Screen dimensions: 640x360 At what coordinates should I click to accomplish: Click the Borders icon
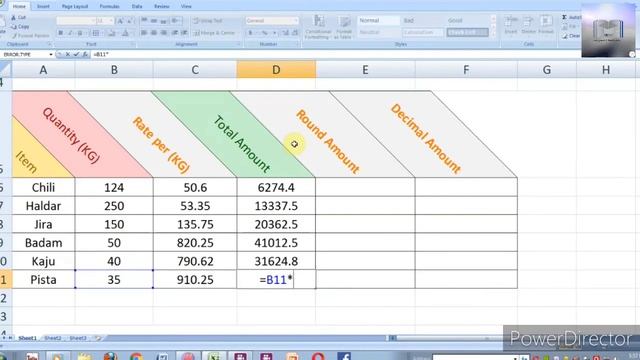(x=96, y=33)
